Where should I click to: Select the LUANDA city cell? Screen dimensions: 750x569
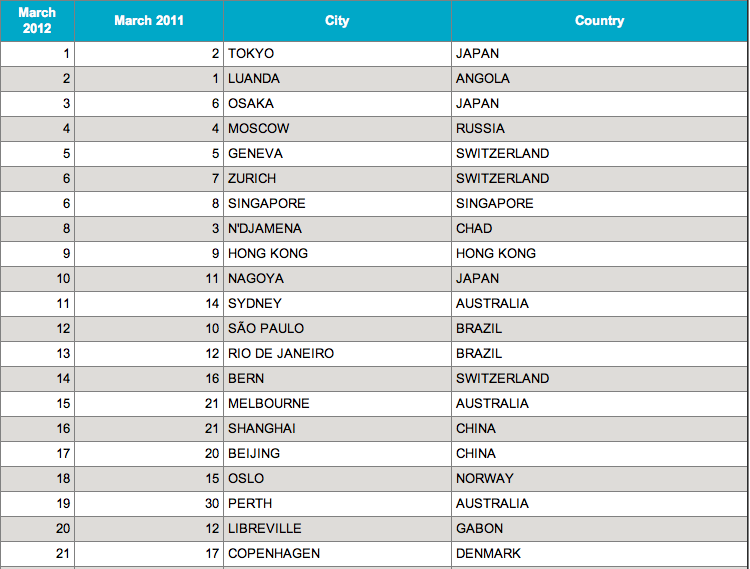(x=337, y=78)
